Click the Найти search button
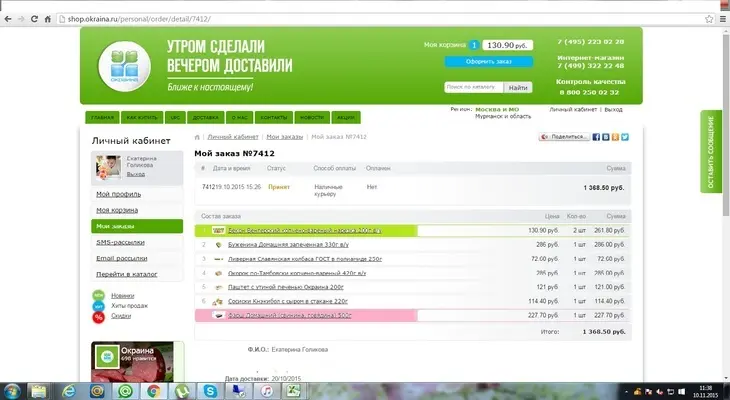 click(518, 88)
